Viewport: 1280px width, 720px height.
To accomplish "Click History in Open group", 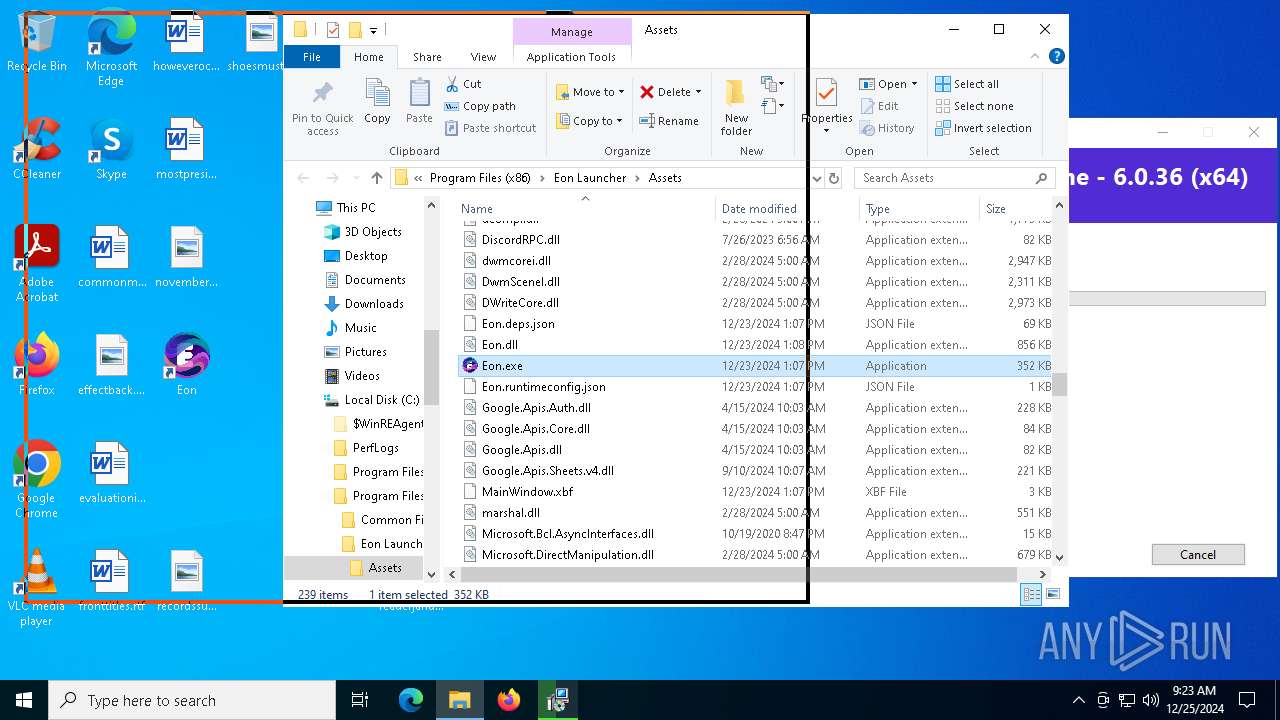I will click(887, 128).
